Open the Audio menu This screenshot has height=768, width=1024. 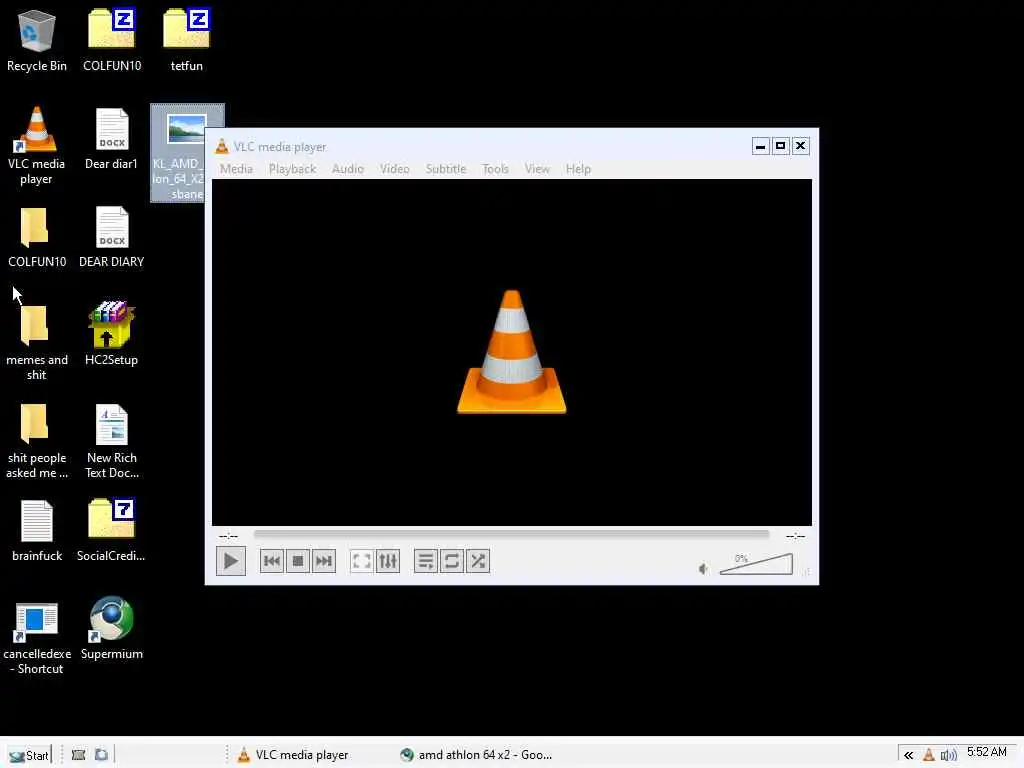click(347, 168)
